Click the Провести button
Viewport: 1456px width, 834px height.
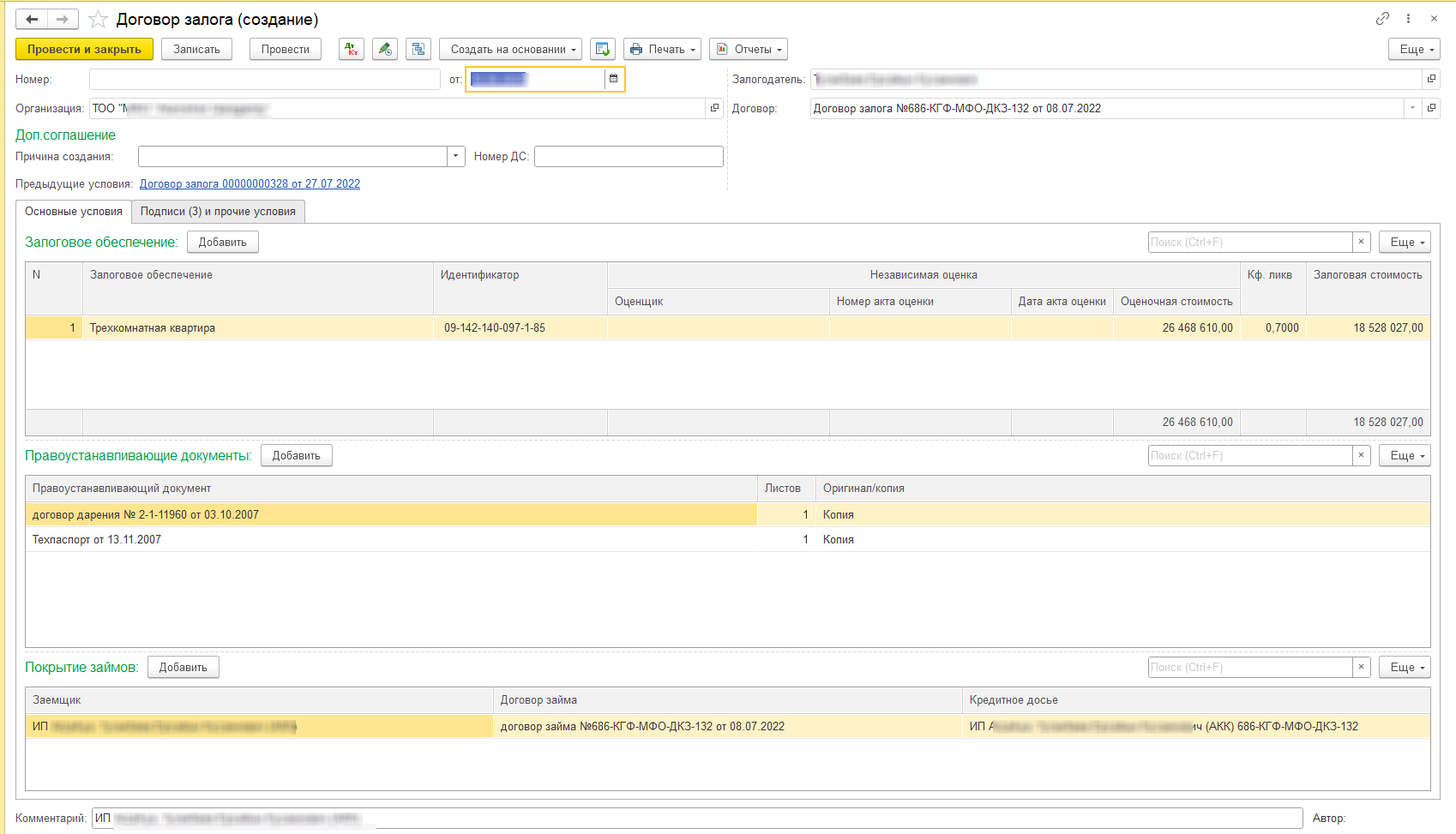286,49
